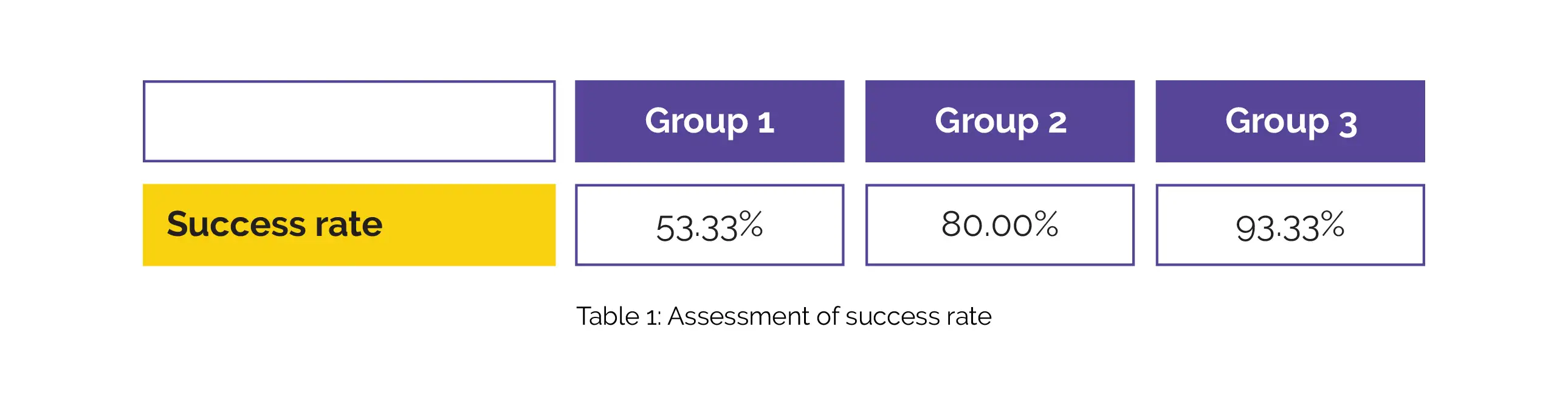Select the Group 1 header cell
This screenshot has height=405, width=1568.
709,121
